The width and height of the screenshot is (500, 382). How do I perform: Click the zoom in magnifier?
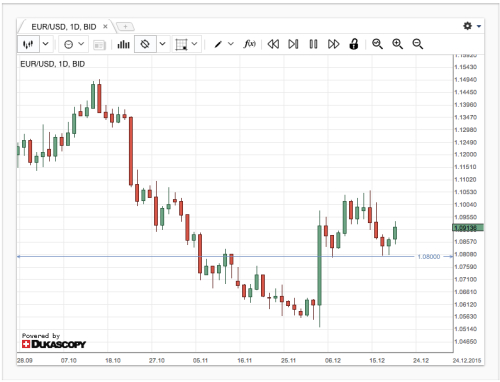(x=397, y=44)
